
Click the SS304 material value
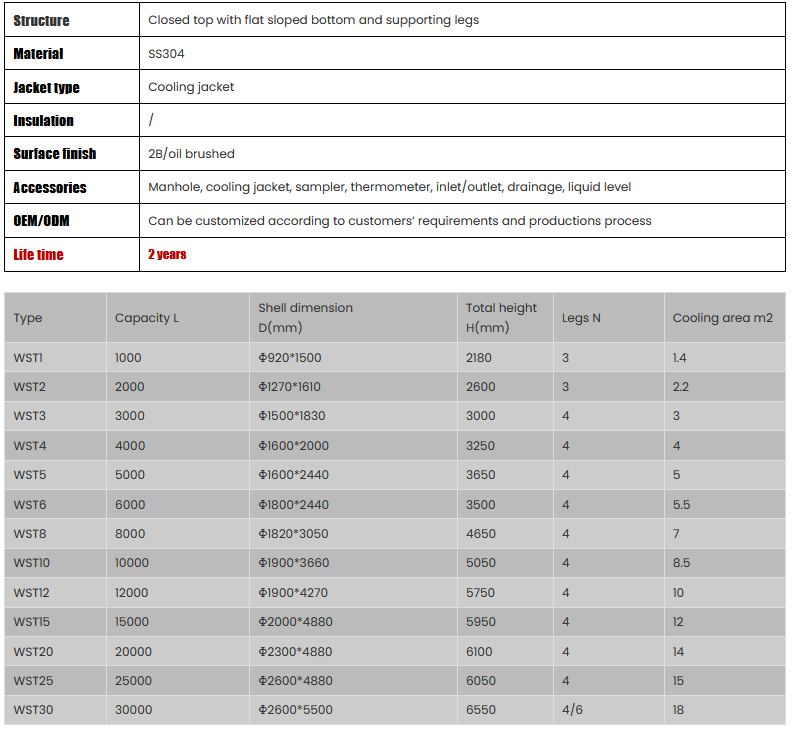click(x=166, y=54)
